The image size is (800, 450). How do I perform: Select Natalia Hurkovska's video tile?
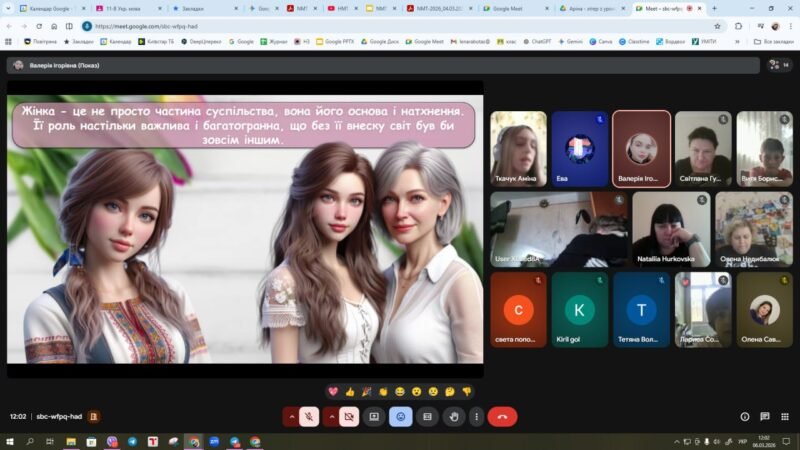tap(665, 228)
